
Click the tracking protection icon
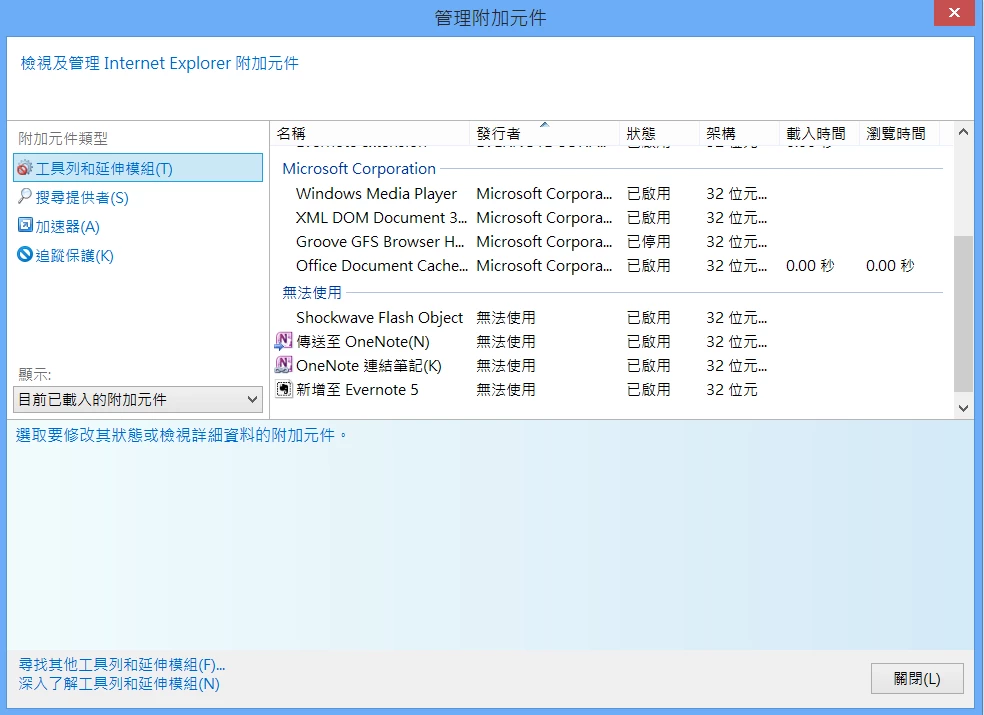click(x=24, y=254)
